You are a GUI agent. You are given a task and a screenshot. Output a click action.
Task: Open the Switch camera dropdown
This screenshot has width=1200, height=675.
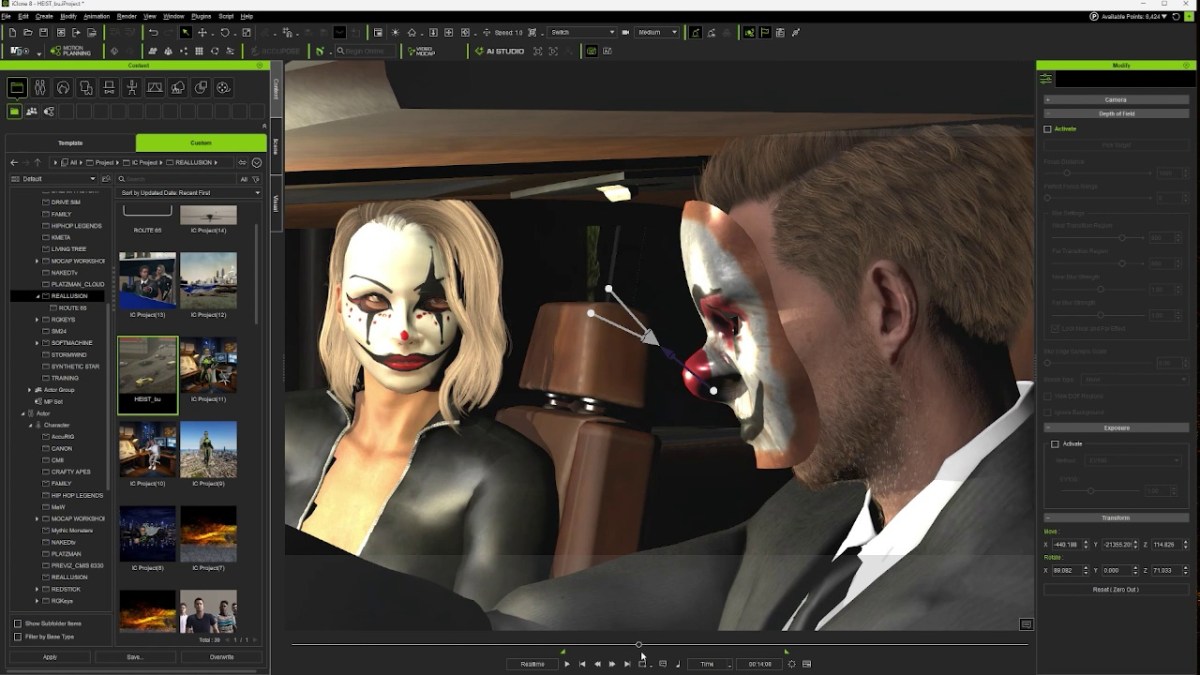point(582,32)
